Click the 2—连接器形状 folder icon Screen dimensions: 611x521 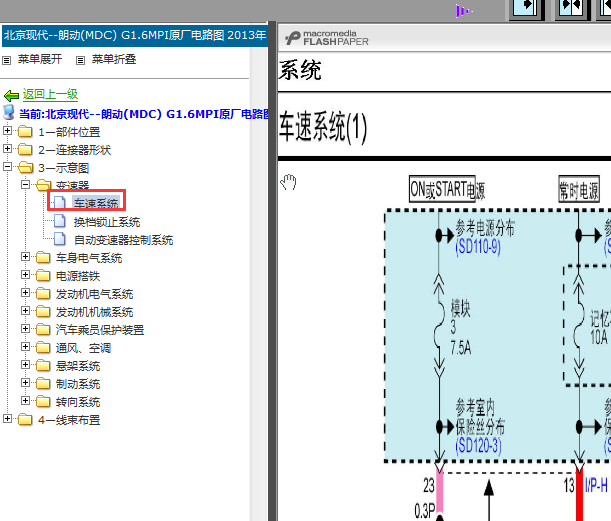click(25, 149)
